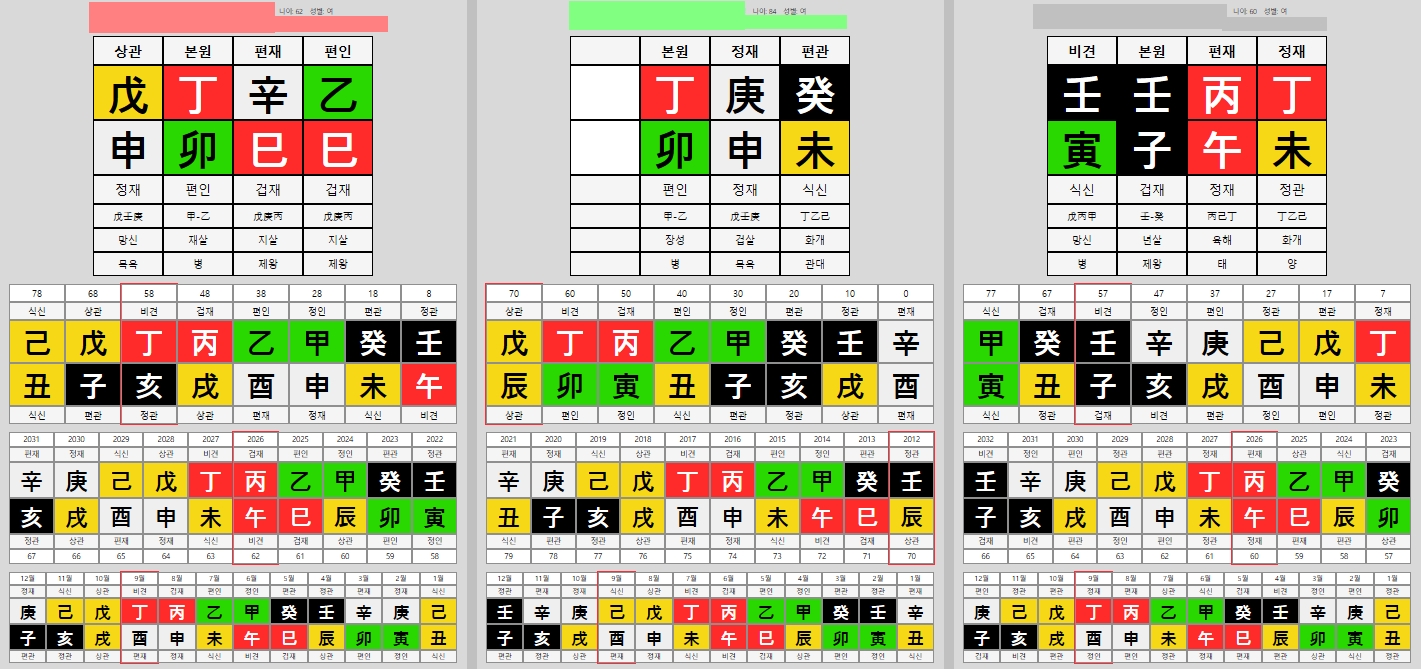Select the 30 대운 age cell
Viewport: 1421px width, 669px height.
click(x=737, y=293)
